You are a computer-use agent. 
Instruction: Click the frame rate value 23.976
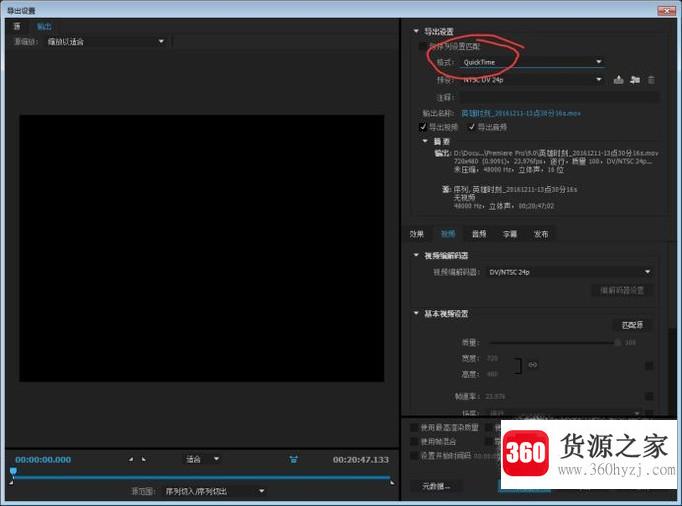click(x=495, y=396)
